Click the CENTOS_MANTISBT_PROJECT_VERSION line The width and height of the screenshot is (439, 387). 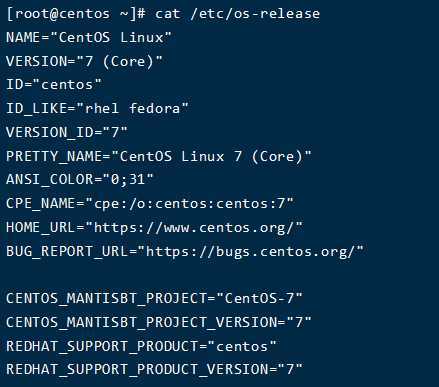click(159, 322)
